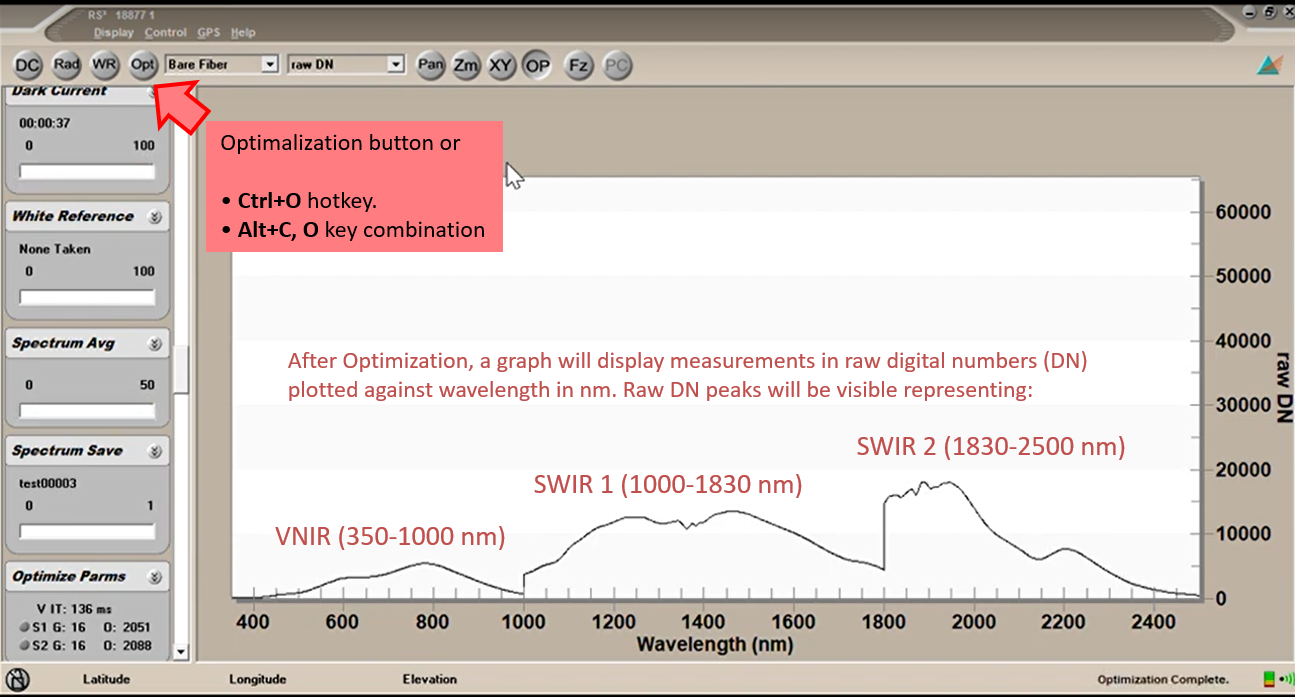Click the Spectrum Avg progress bar
1295x699 pixels.
click(87, 411)
